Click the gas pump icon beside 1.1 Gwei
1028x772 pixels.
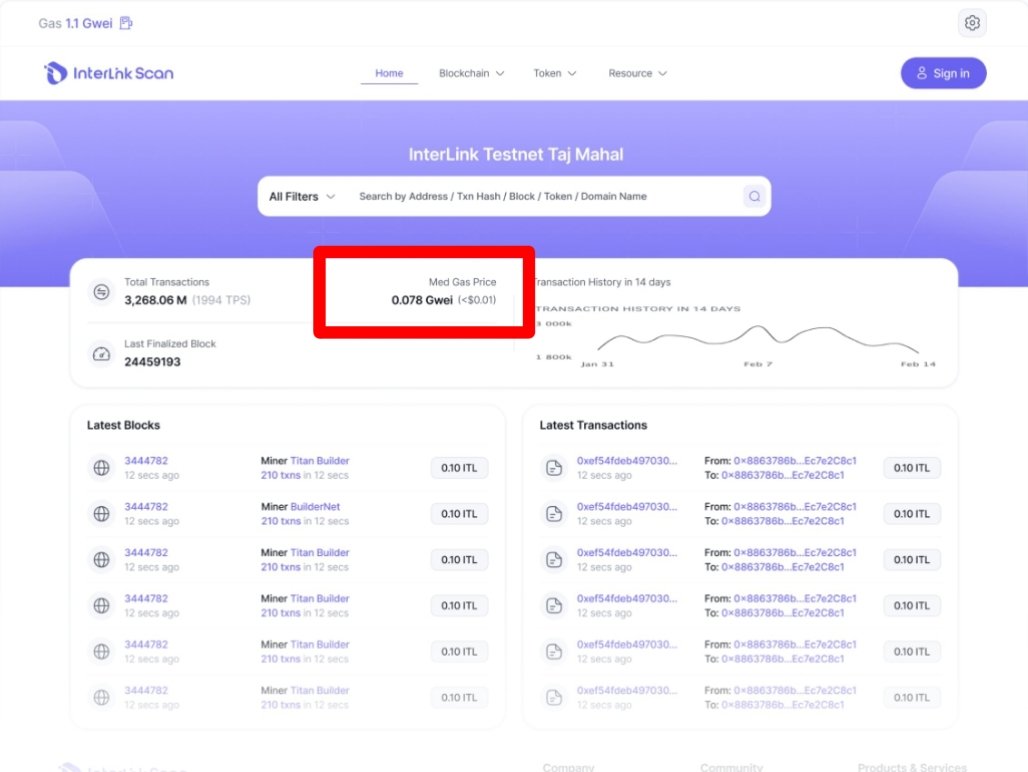tap(126, 24)
